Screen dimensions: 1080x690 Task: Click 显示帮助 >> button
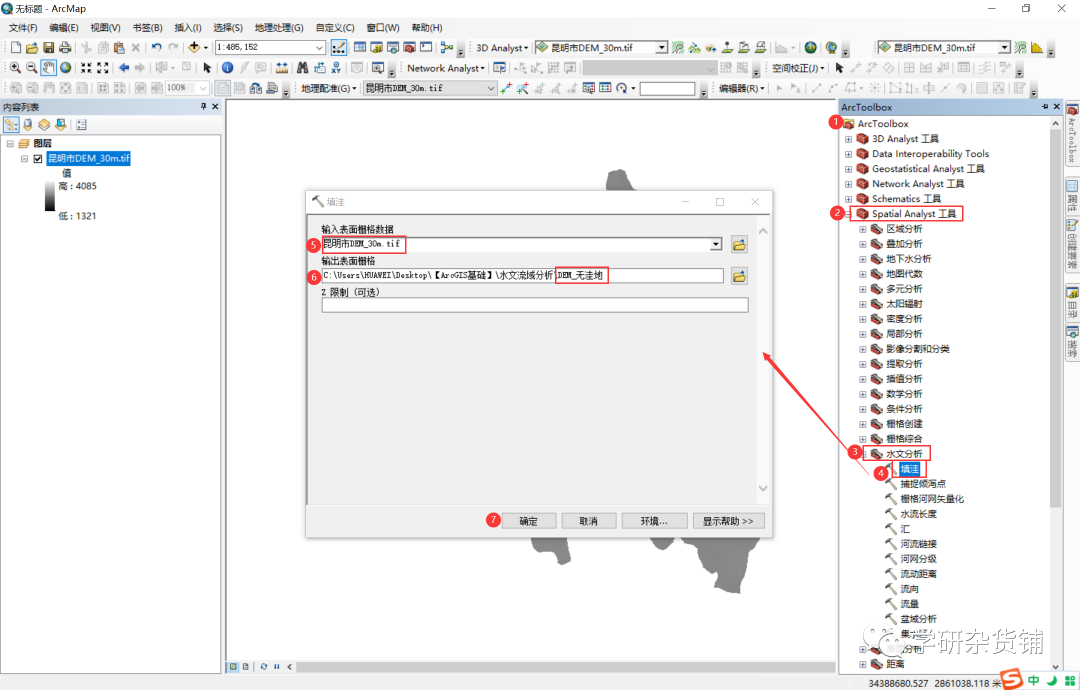[x=728, y=521]
